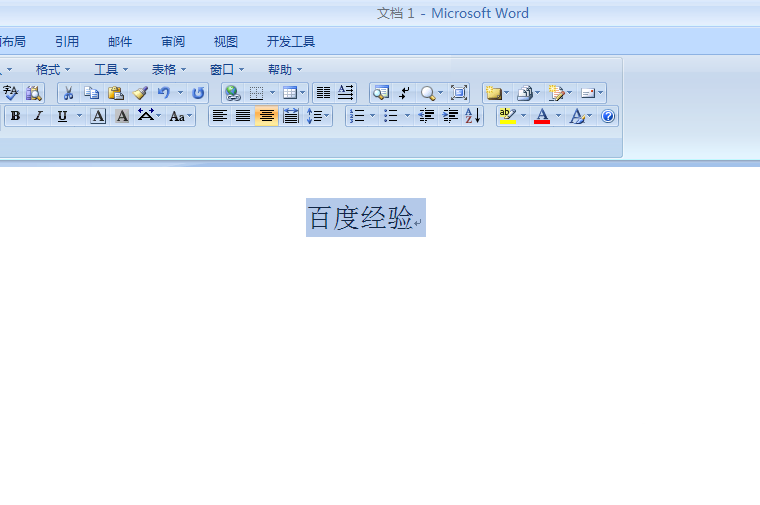Insert a hyperlink using the globe icon

(x=232, y=93)
